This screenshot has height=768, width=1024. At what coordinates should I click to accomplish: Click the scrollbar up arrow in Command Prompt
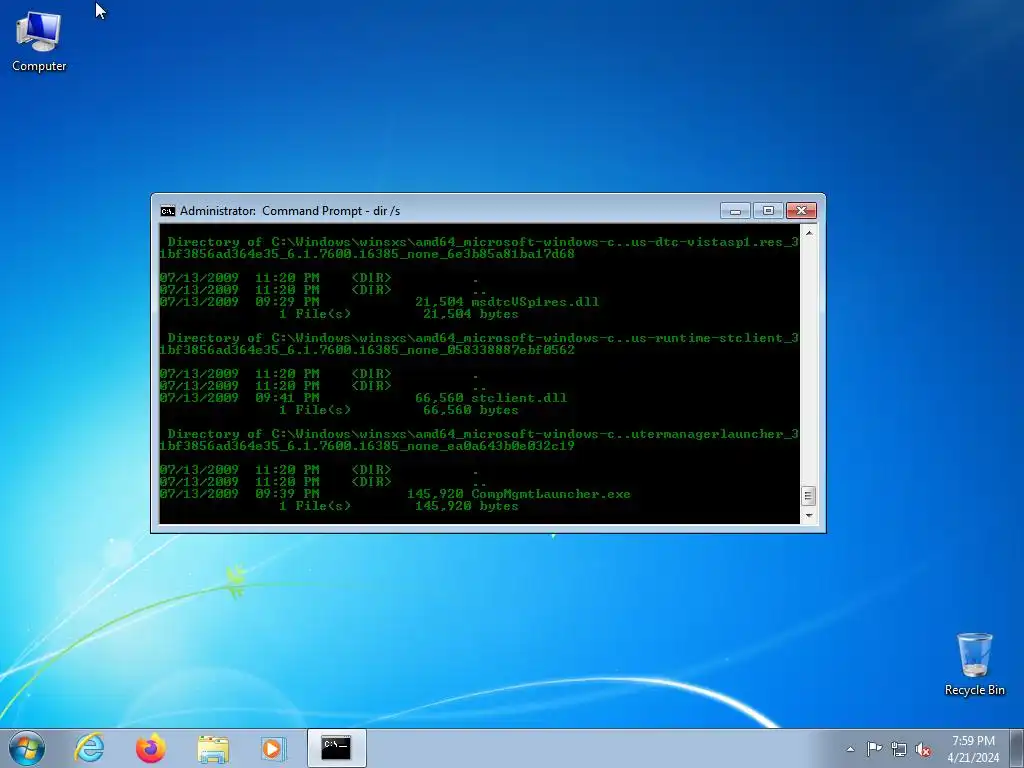808,232
